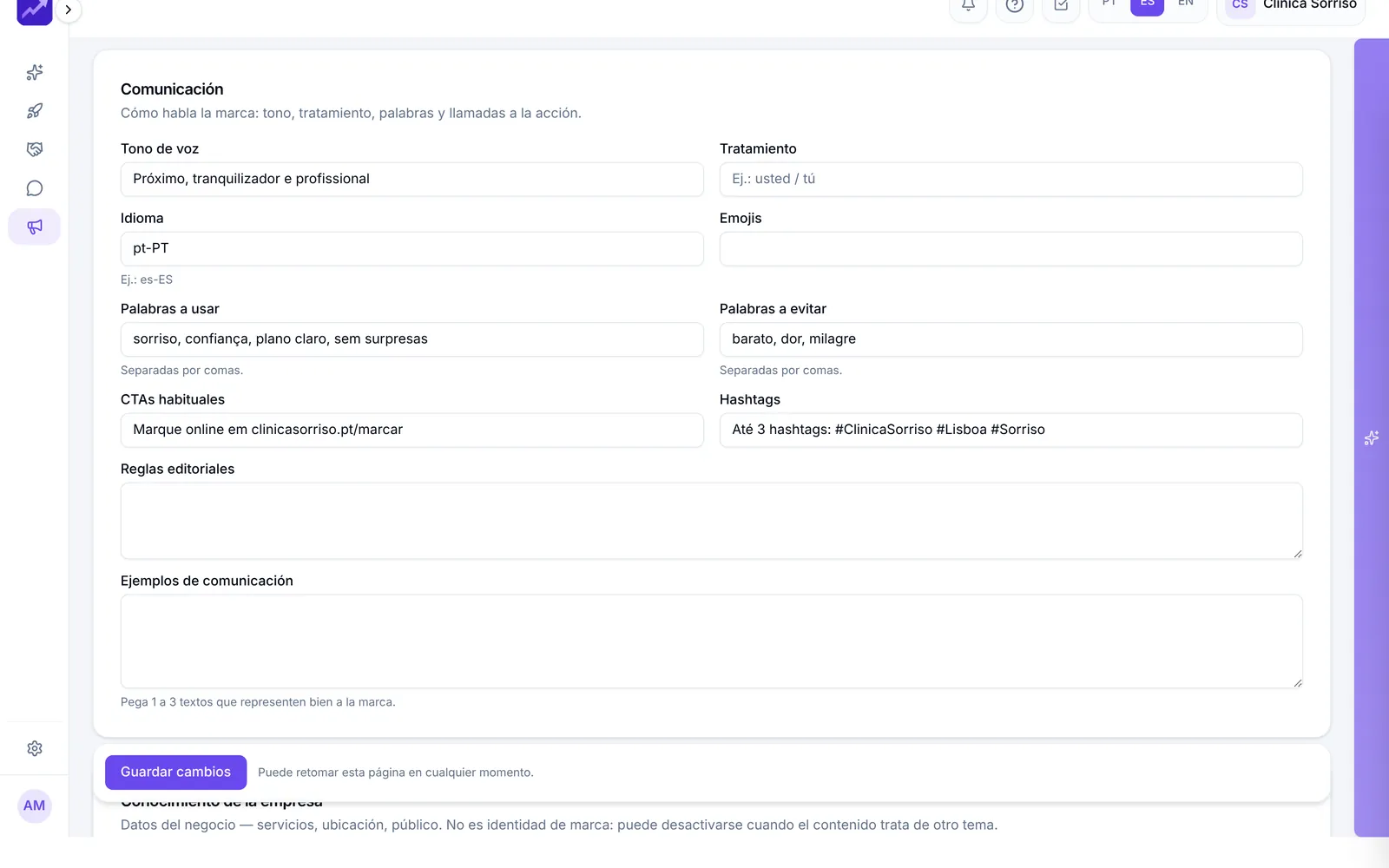
Task: Click inside the Reglas editoriales textarea
Action: [x=712, y=521]
